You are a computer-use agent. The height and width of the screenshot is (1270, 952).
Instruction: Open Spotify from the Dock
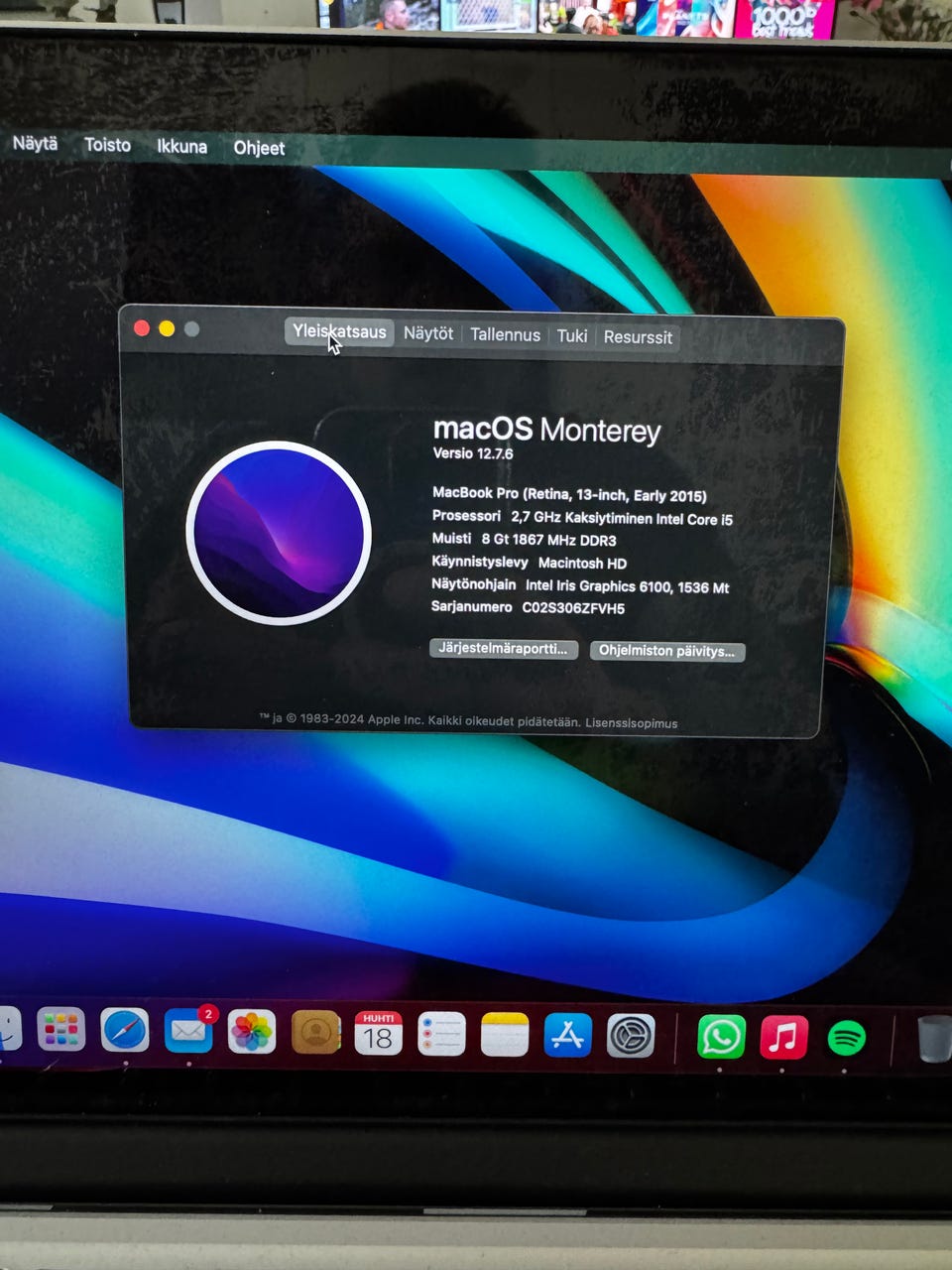846,1039
